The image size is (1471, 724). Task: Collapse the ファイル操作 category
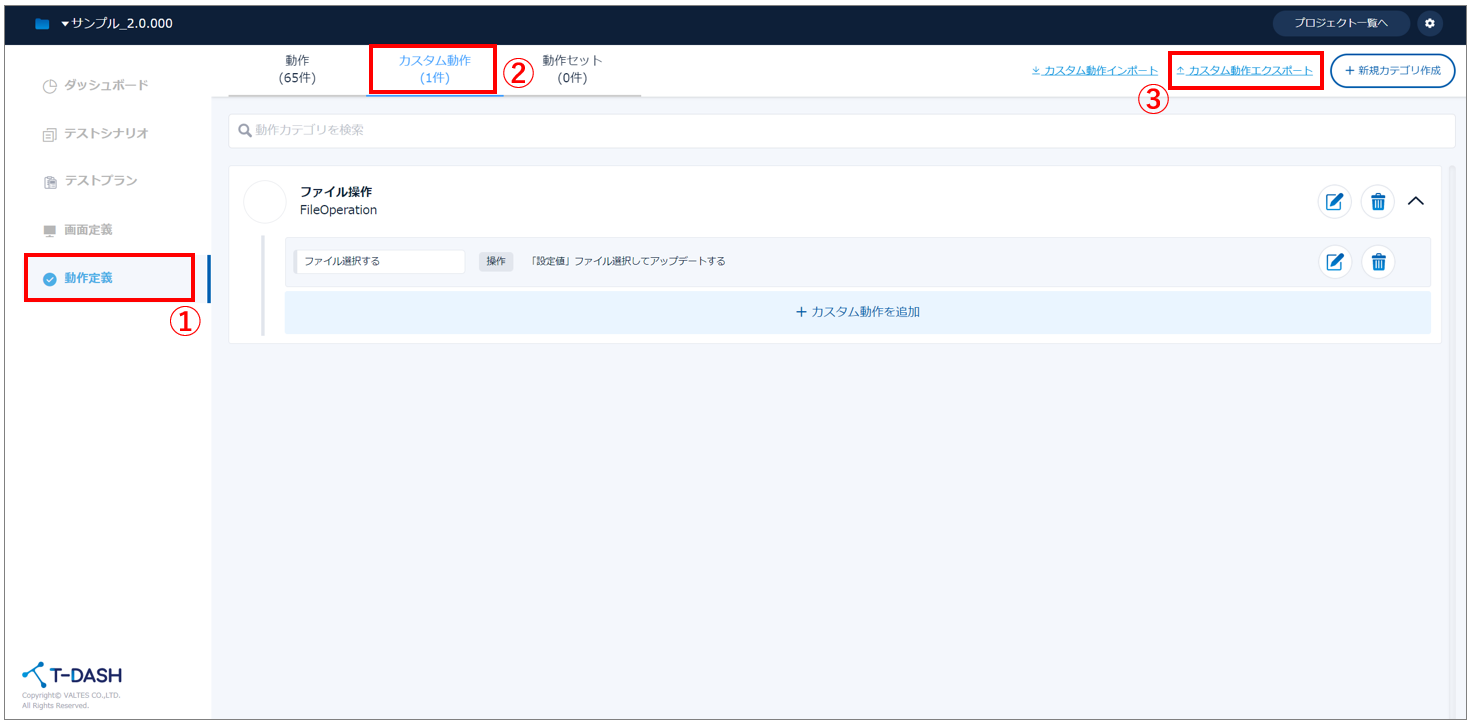click(x=1415, y=201)
